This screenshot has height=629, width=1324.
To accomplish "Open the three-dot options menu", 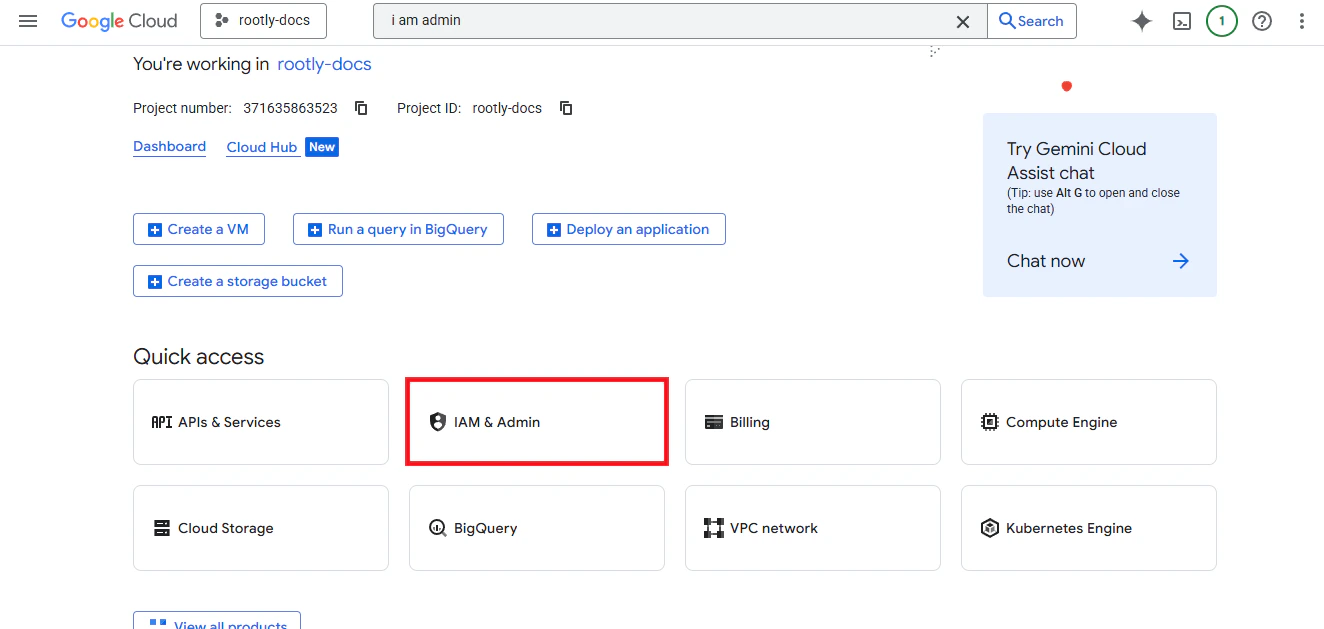I will coord(1301,20).
